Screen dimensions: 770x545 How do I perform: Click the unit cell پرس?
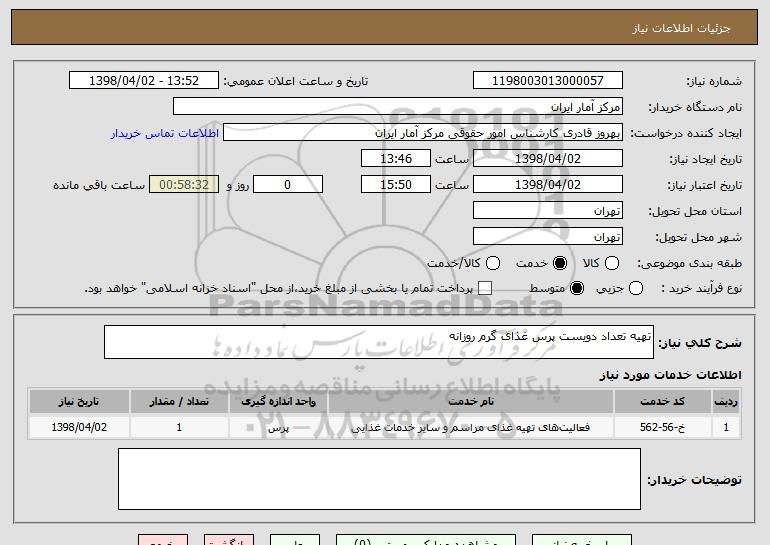coord(278,427)
